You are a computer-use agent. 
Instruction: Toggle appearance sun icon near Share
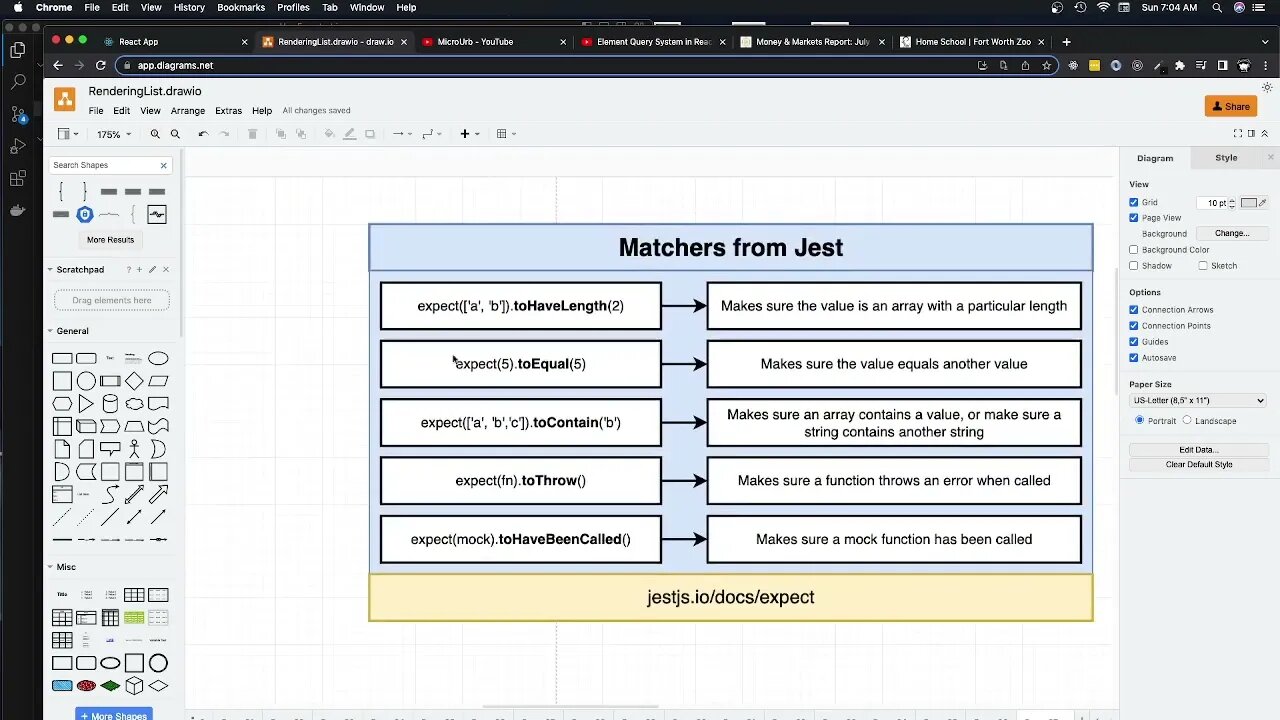tap(1267, 88)
